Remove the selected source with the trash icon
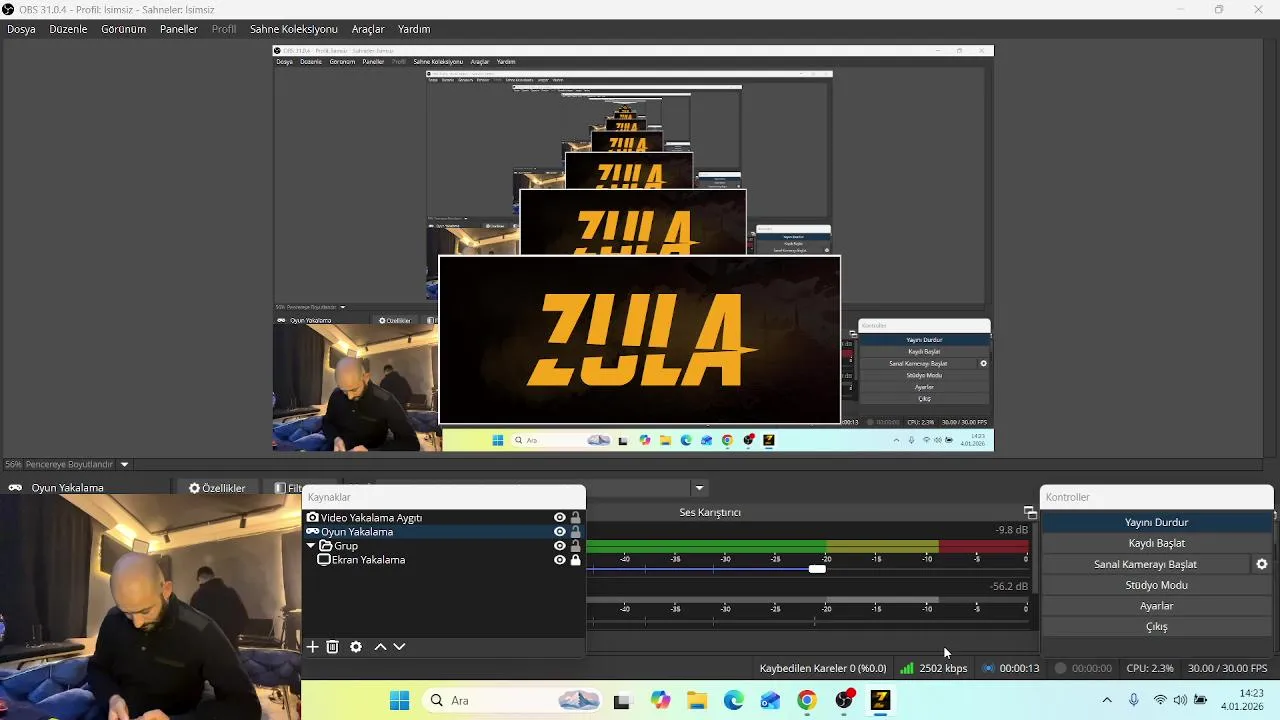The width and height of the screenshot is (1280, 720). (333, 647)
